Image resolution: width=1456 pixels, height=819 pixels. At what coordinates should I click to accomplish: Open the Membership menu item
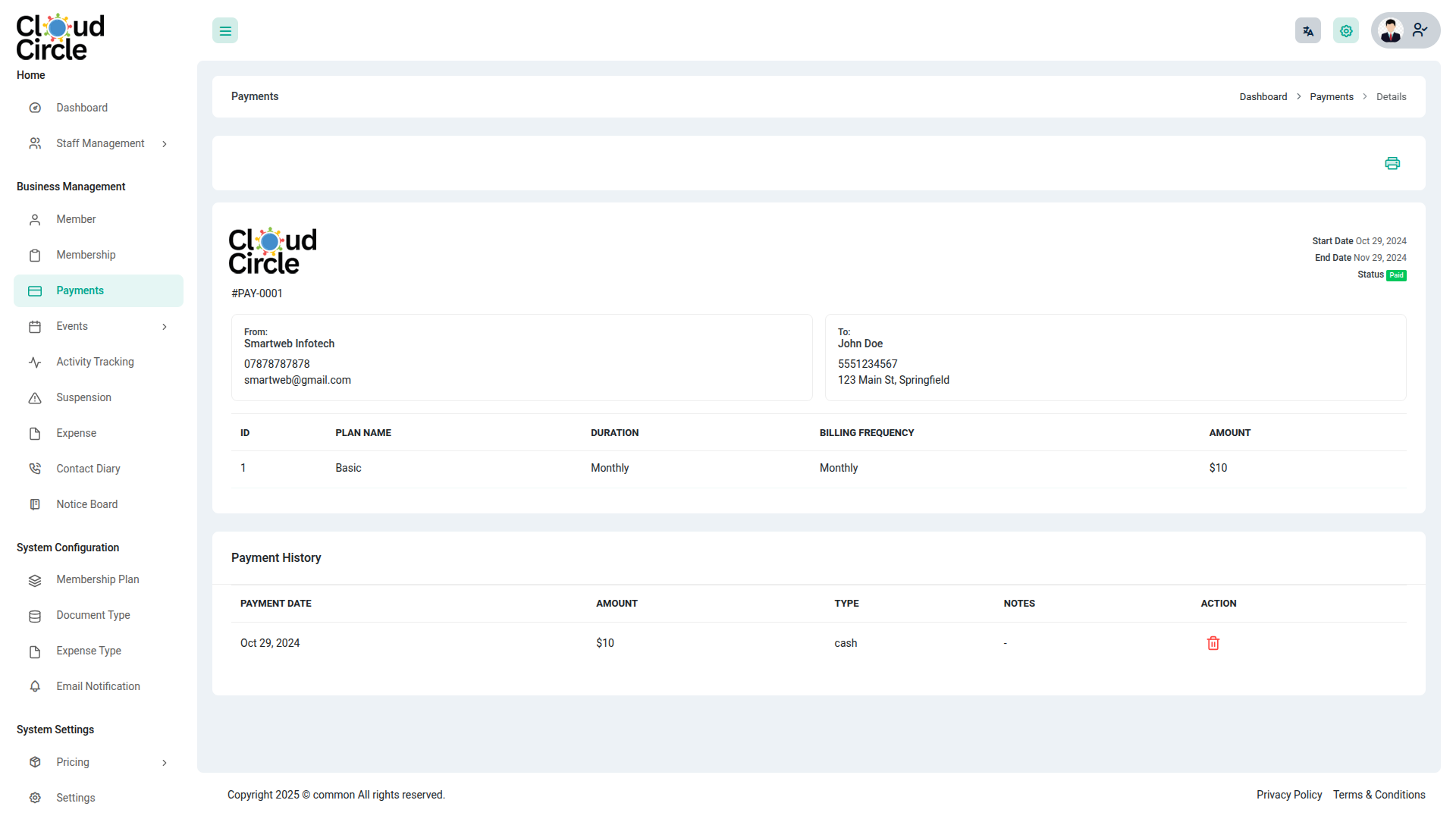(x=86, y=255)
